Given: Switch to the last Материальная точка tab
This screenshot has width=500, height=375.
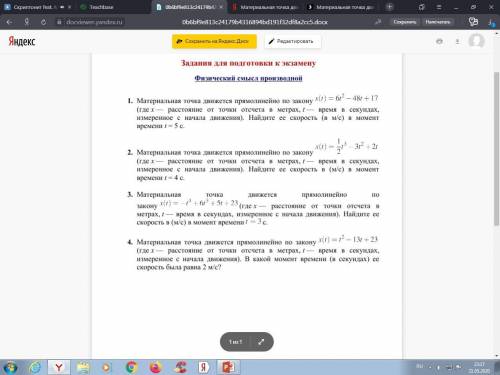Looking at the screenshot, I should (341, 7).
